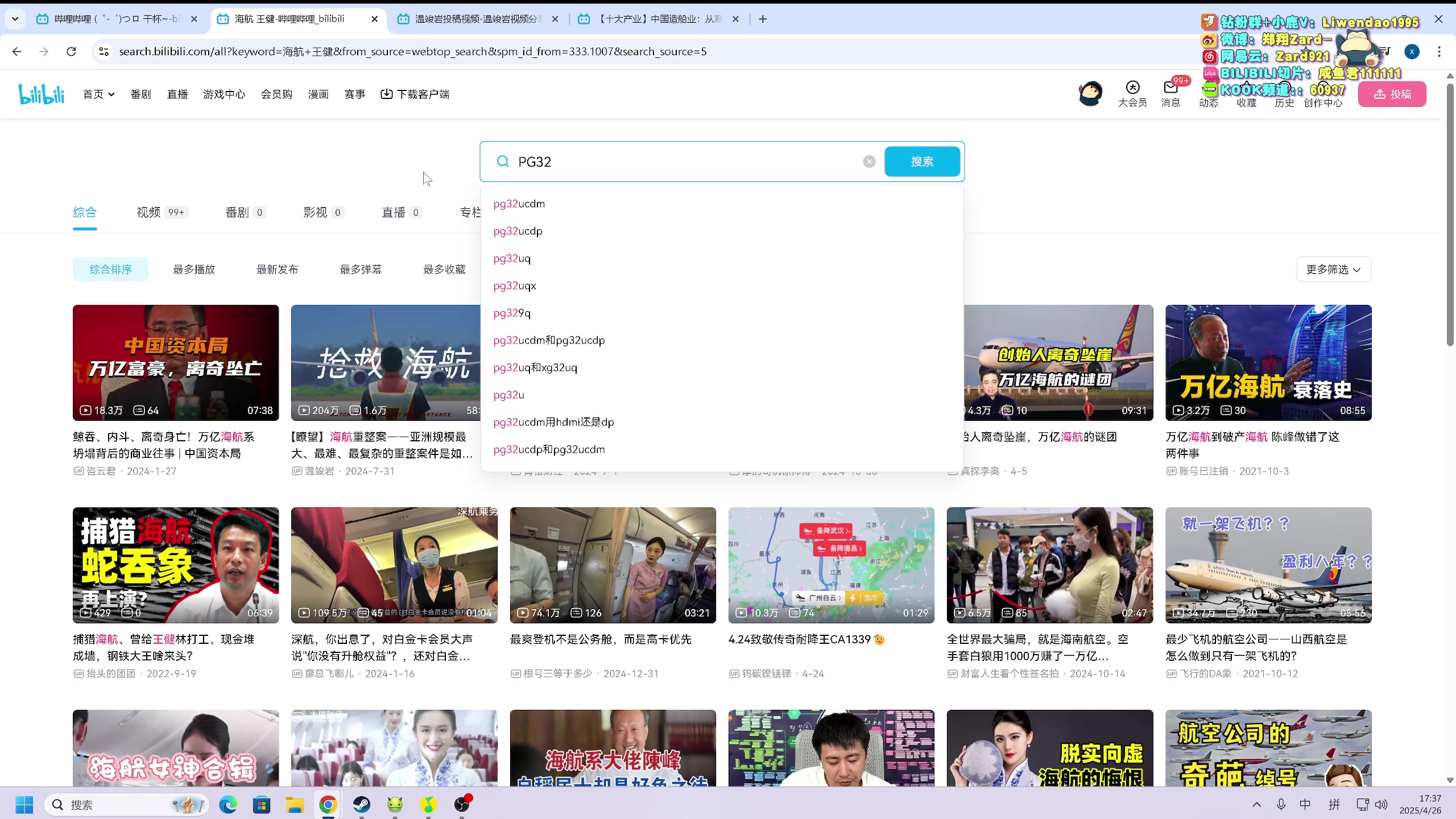Viewport: 1456px width, 819px height.
Task: Open 大会员 membership icon
Action: pos(1132,94)
